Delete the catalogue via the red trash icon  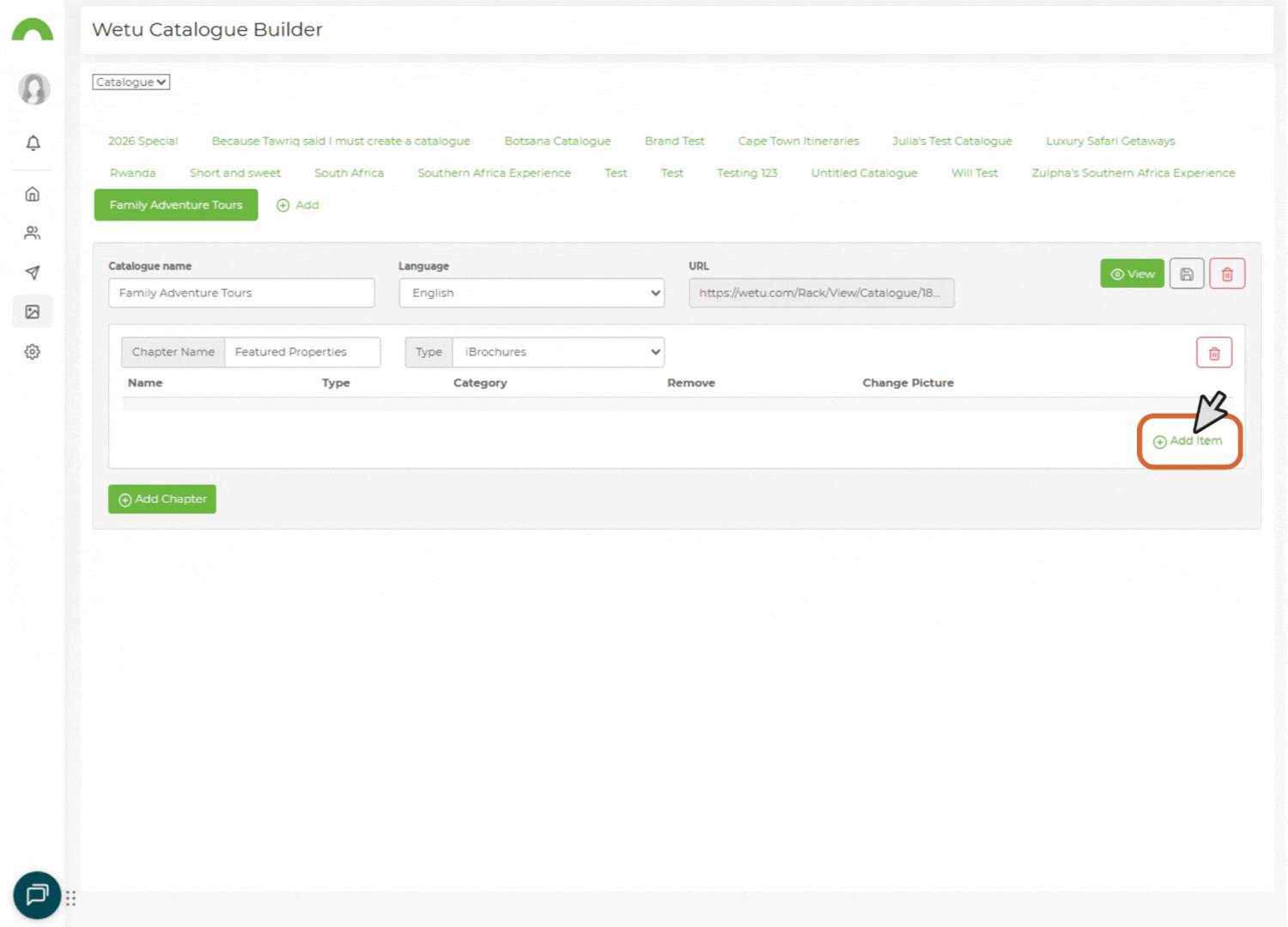coord(1227,273)
